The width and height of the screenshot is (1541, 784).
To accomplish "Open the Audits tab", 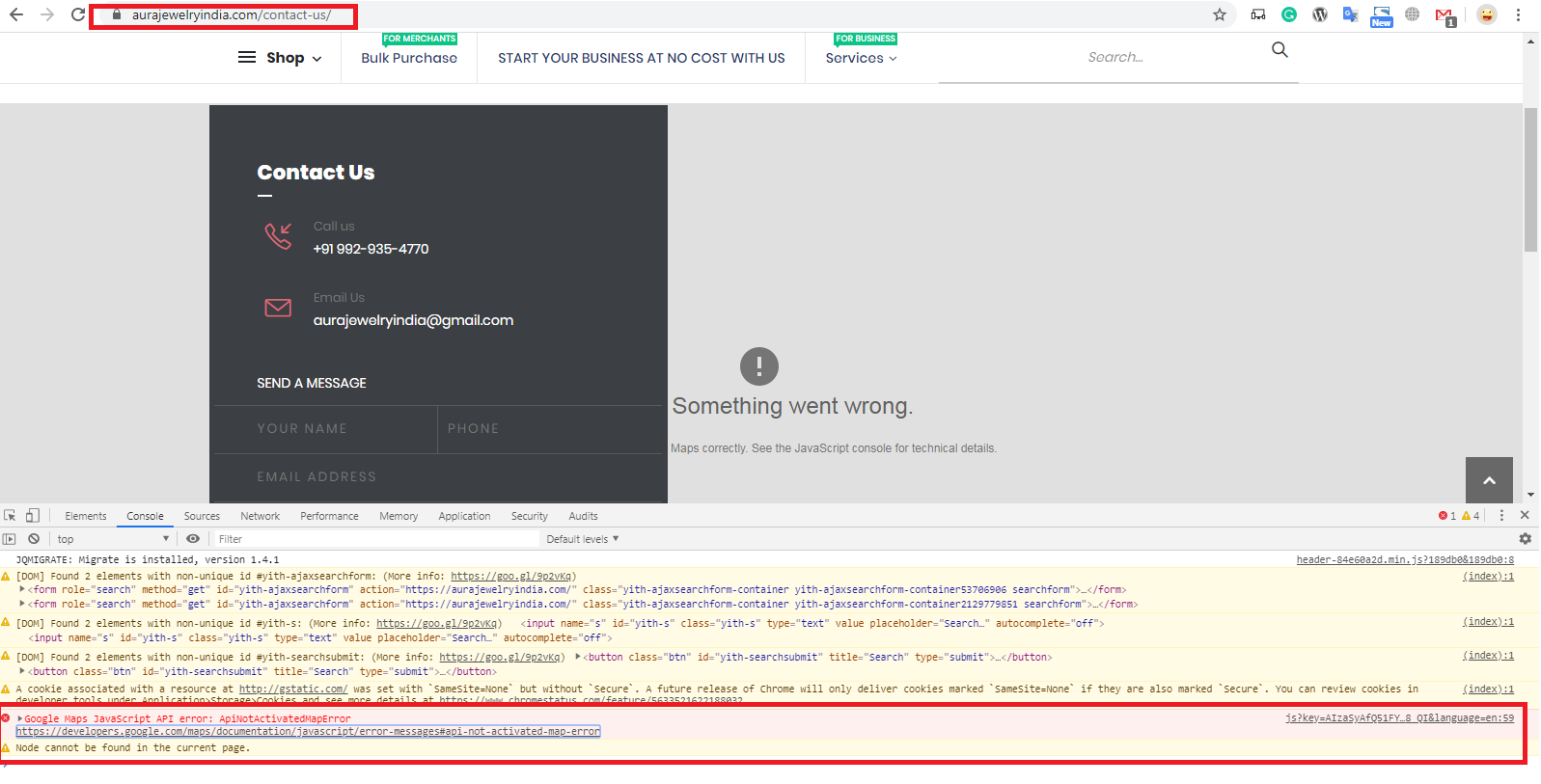I will [583, 516].
